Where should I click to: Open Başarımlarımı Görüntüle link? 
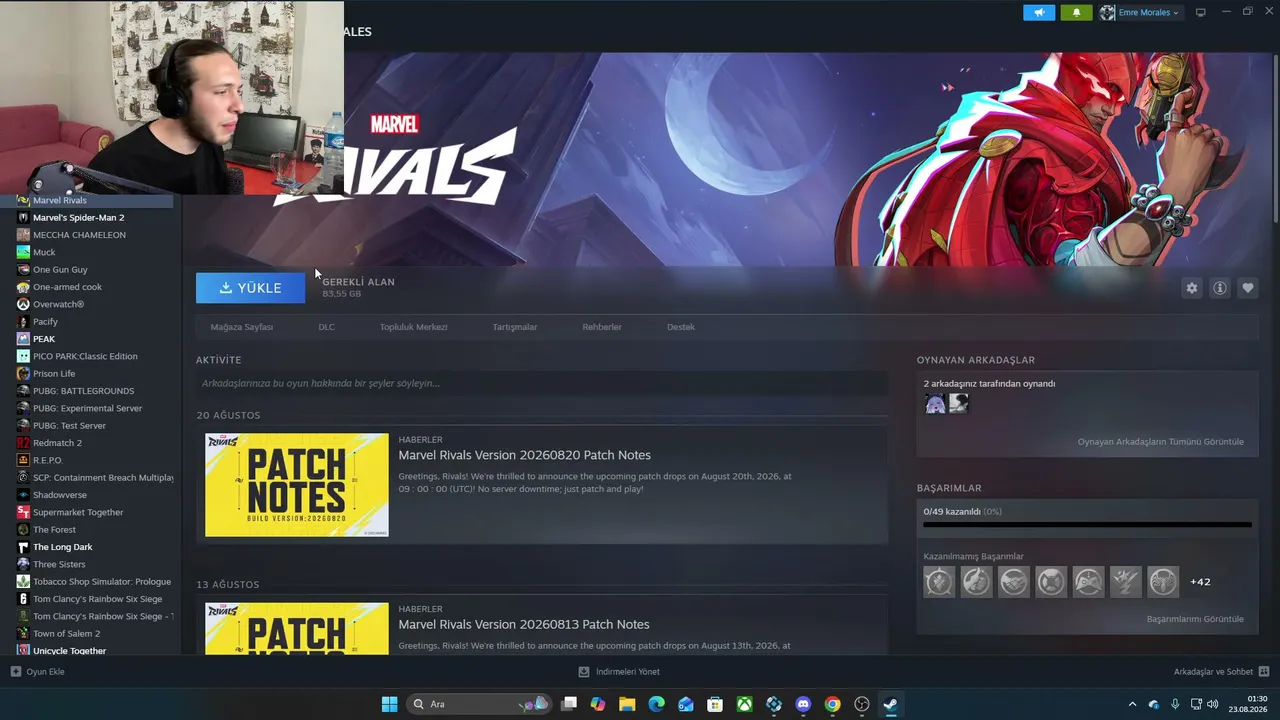pyautogui.click(x=1195, y=619)
